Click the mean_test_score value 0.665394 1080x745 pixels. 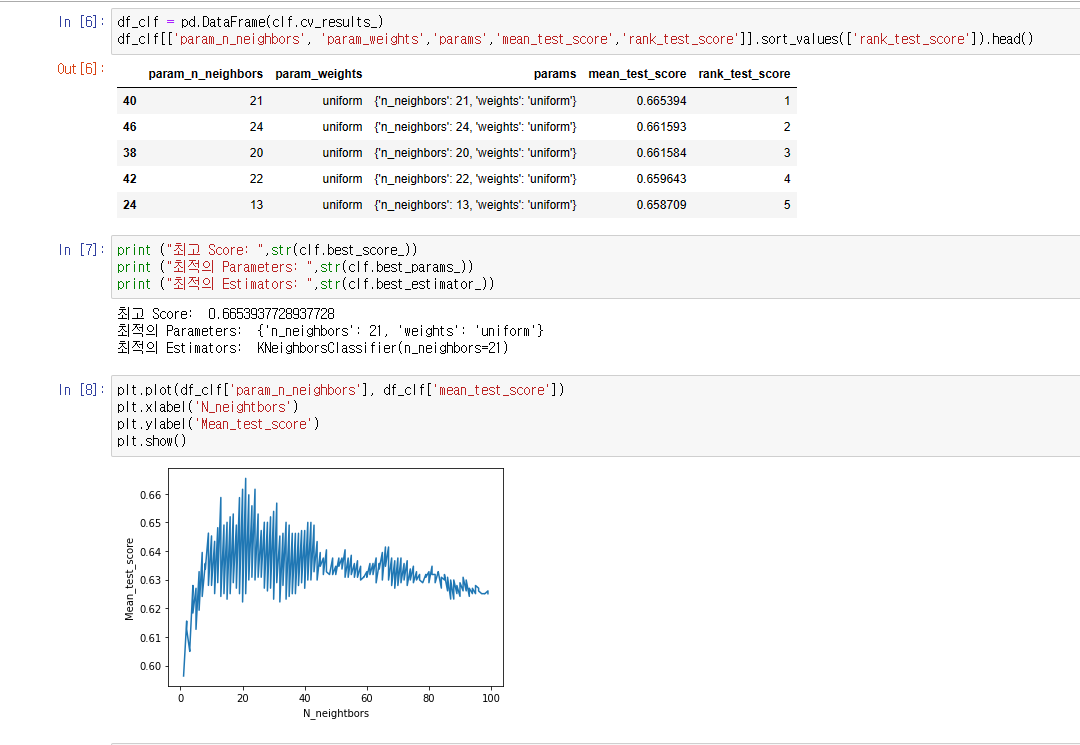click(661, 101)
